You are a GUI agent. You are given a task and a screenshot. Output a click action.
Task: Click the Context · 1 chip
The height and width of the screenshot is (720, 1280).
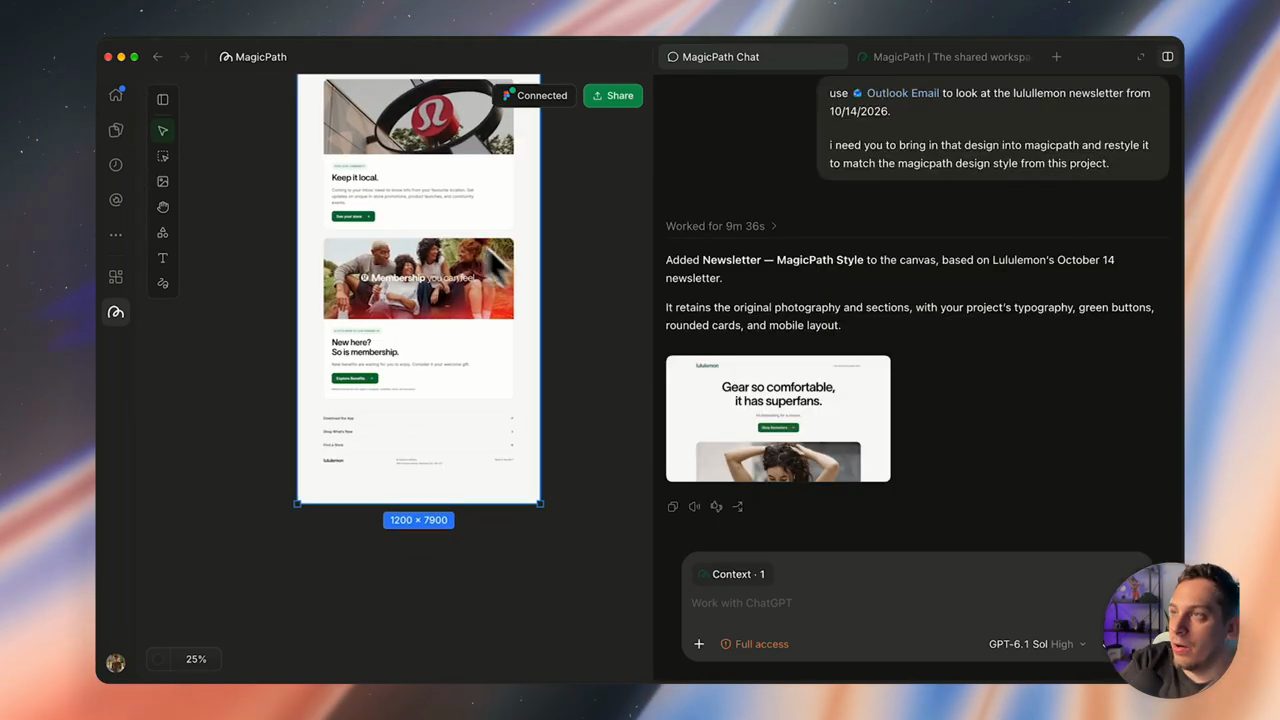pos(731,574)
